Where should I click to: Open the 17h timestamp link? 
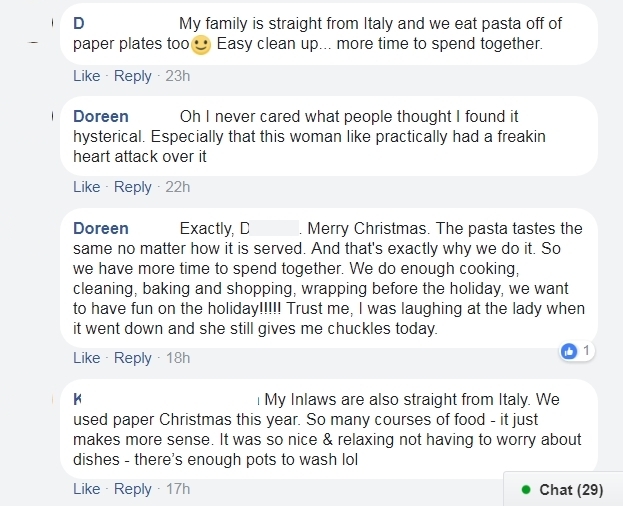[x=178, y=489]
